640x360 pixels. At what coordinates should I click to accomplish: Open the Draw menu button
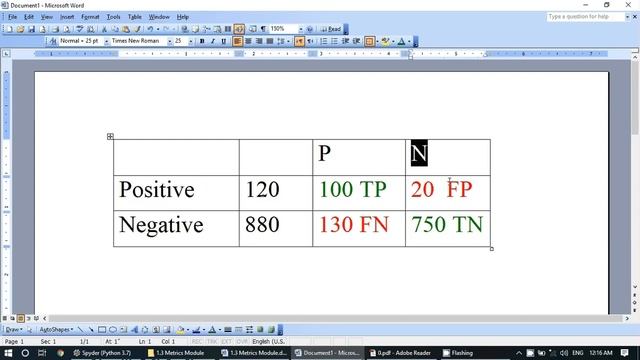tap(13, 329)
